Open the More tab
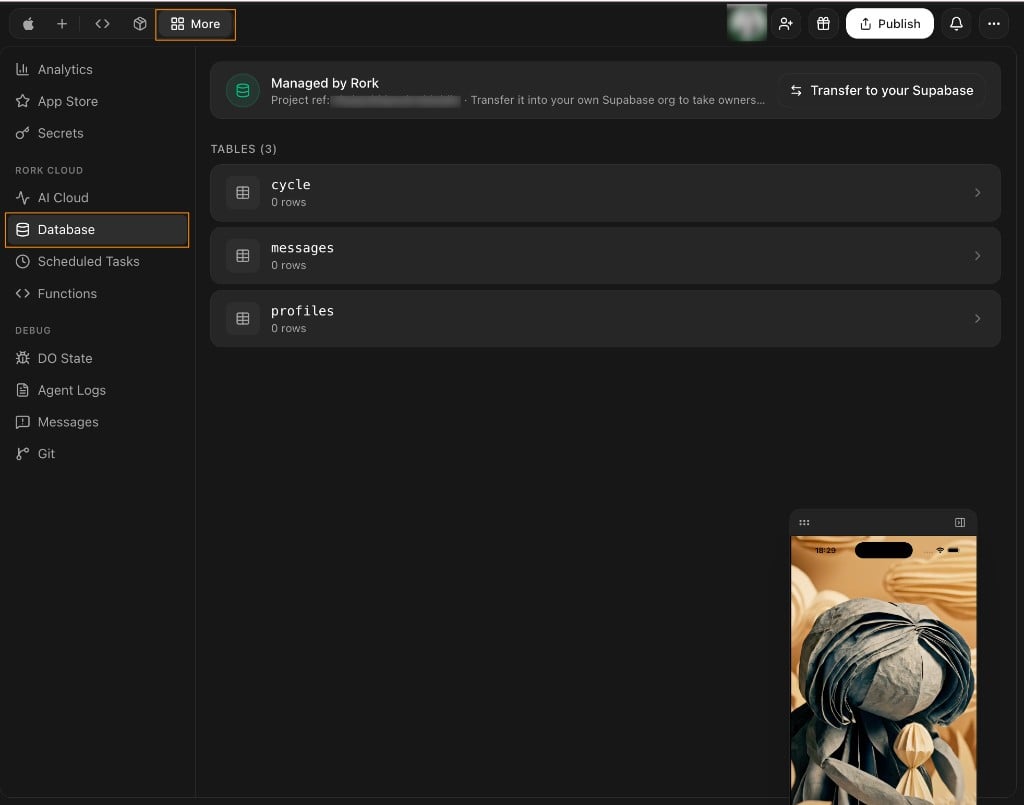 click(x=195, y=24)
